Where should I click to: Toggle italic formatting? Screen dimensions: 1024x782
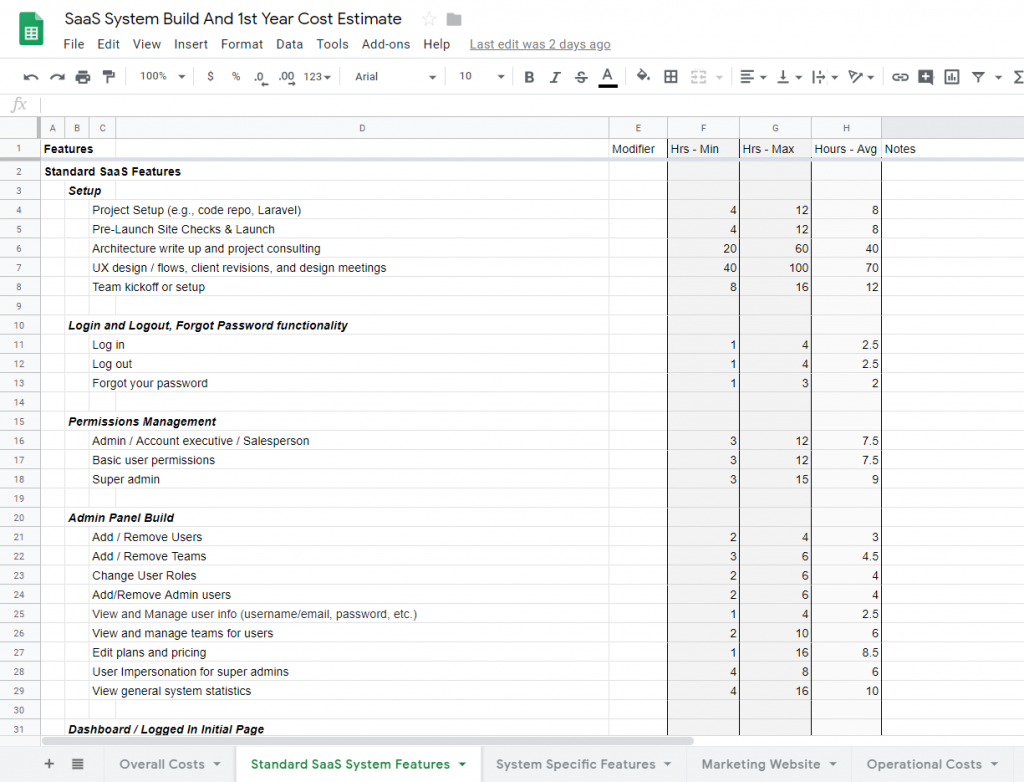555,77
